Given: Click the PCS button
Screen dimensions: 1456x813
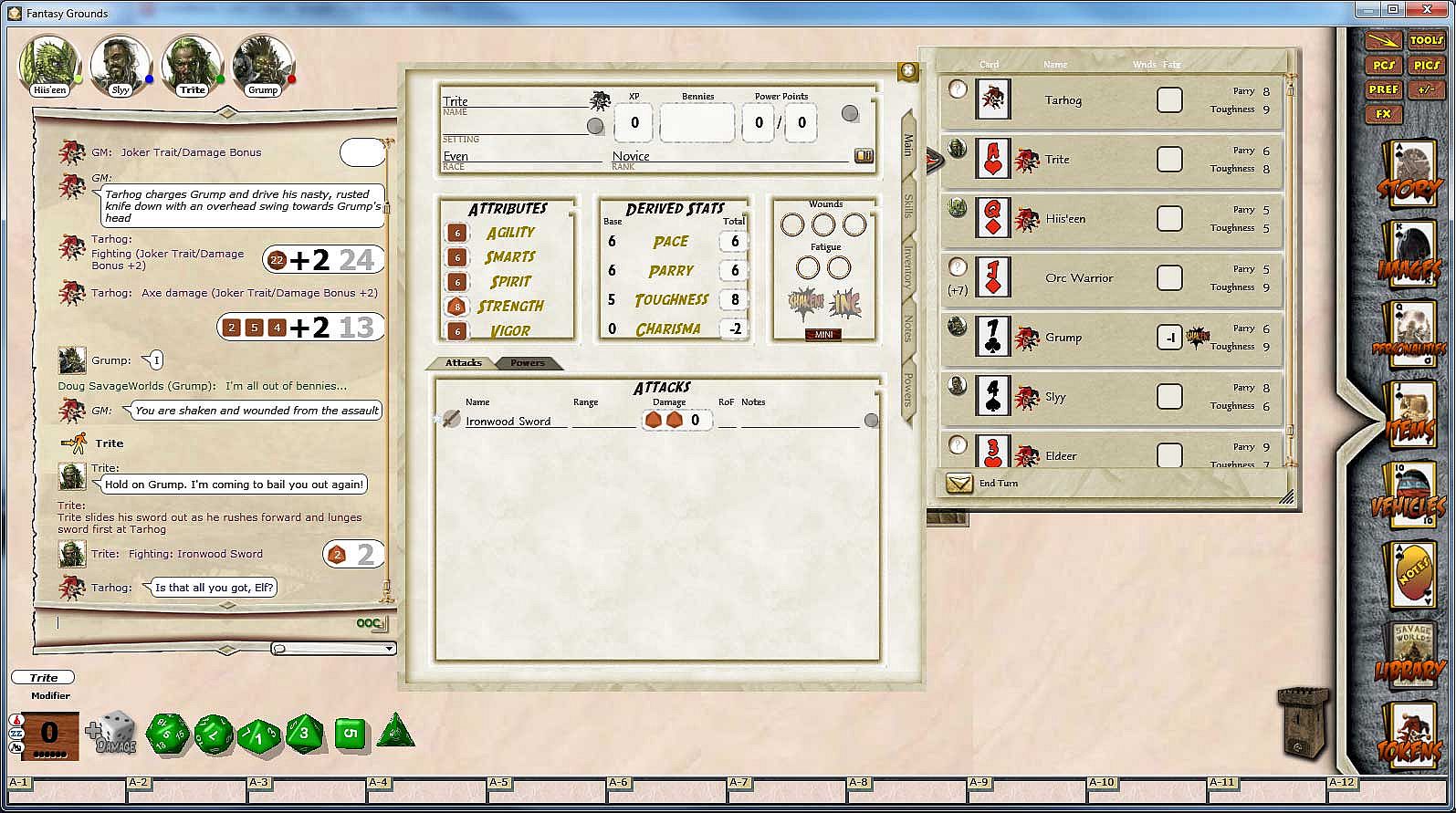Looking at the screenshot, I should click(x=1384, y=66).
